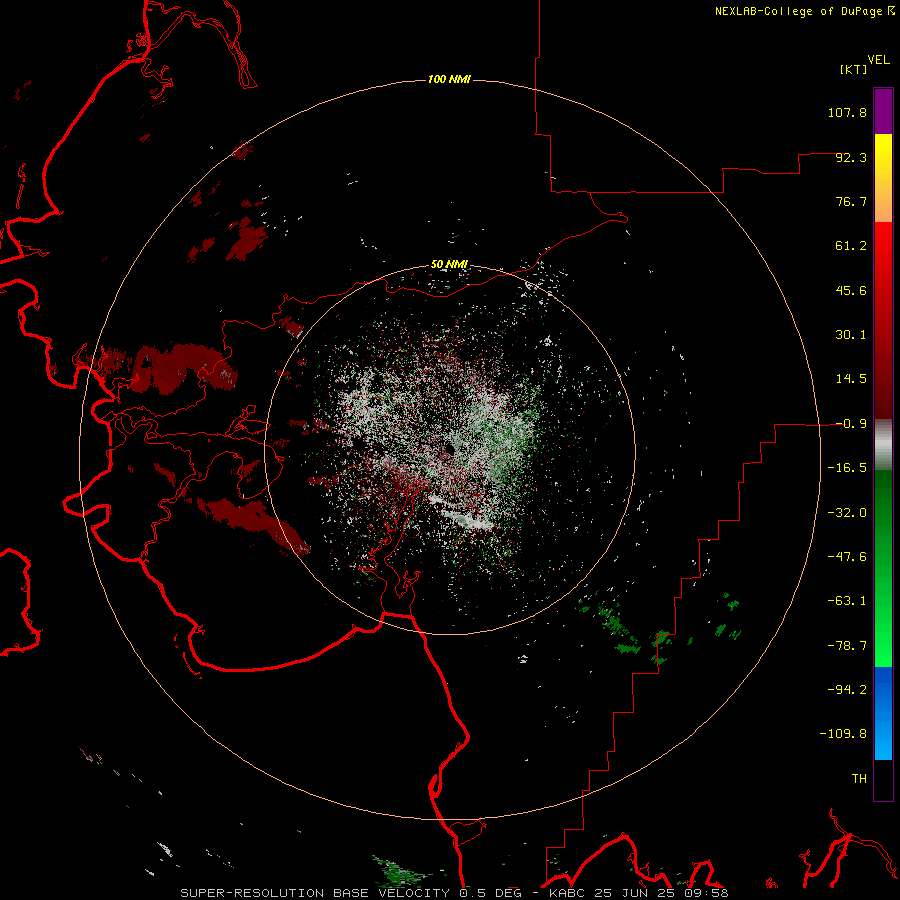The height and width of the screenshot is (900, 900).
Task: Click the VEL label above the scale
Action: [x=879, y=60]
